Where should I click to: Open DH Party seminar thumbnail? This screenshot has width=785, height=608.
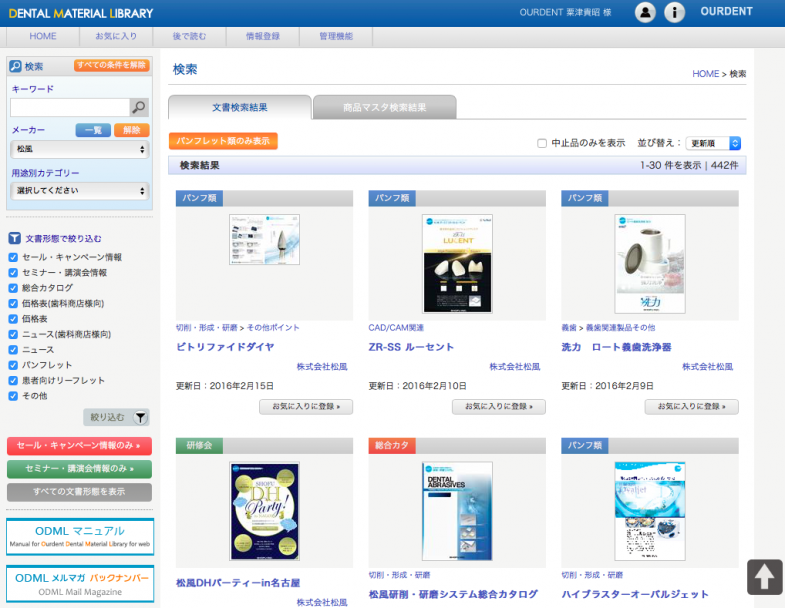point(264,511)
